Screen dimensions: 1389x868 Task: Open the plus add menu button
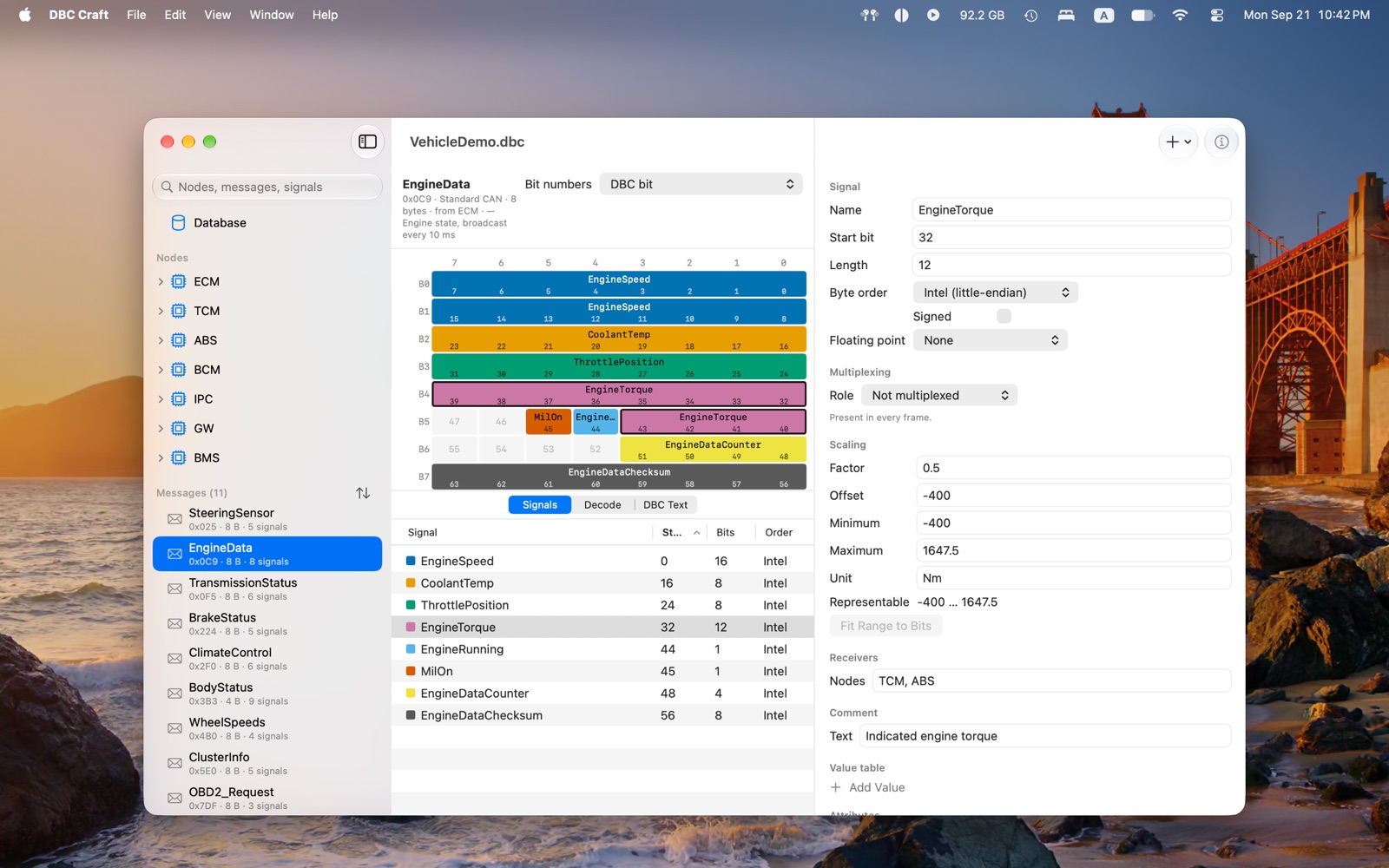(1178, 141)
